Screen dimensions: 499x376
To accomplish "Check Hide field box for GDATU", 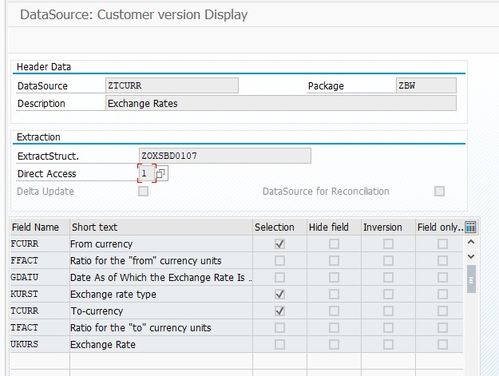I will (334, 277).
